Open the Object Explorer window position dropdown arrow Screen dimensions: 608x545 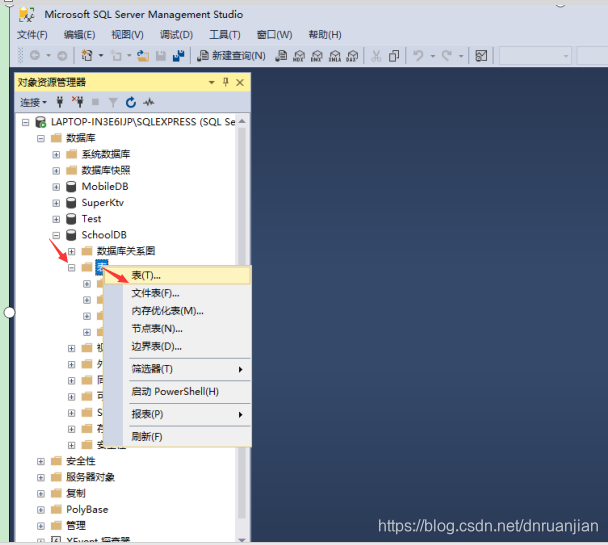211,82
